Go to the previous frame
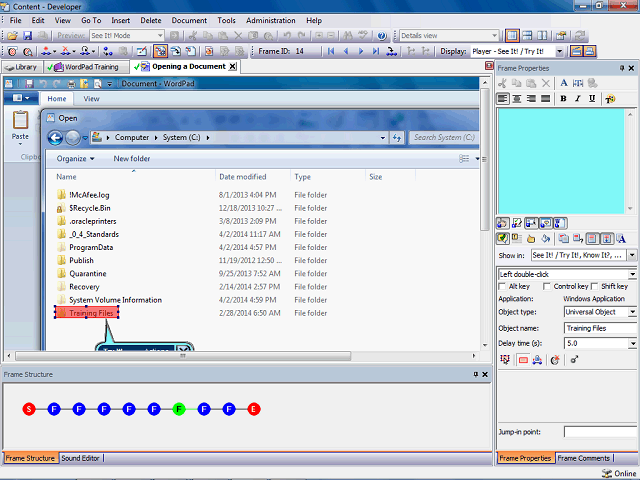 pyautogui.click(x=346, y=51)
